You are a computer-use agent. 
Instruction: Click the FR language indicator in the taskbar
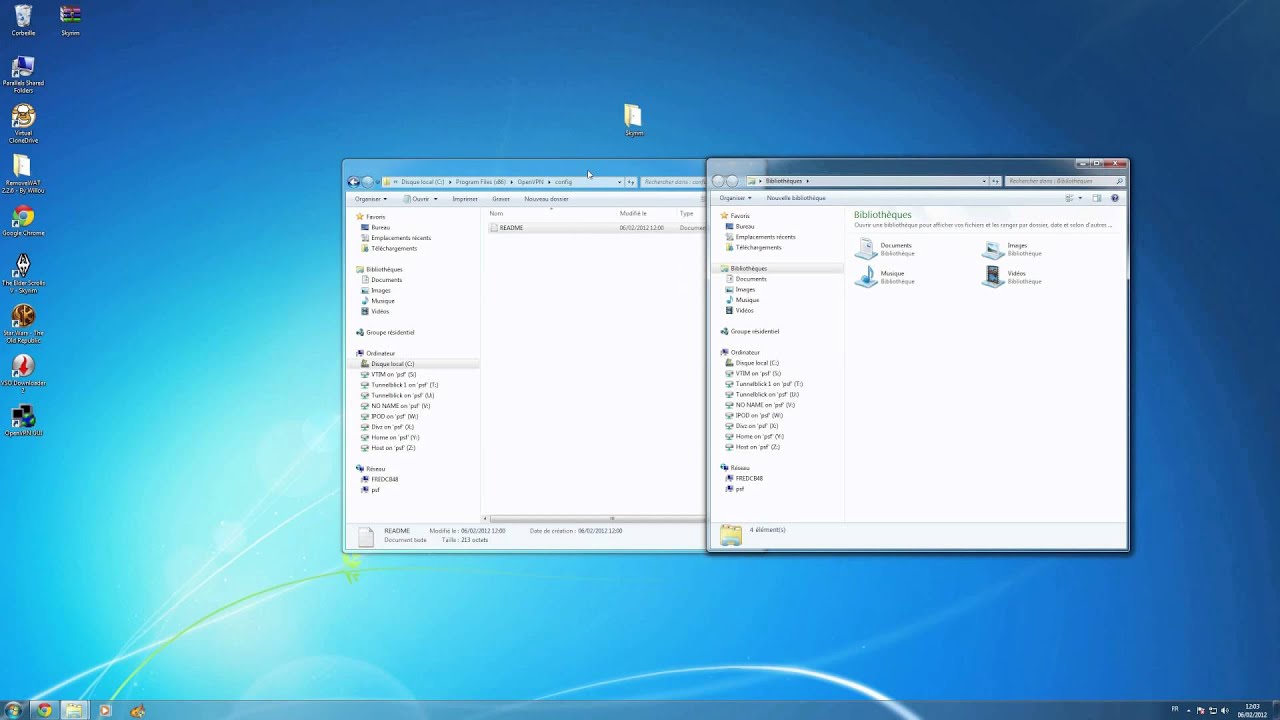tap(1175, 709)
